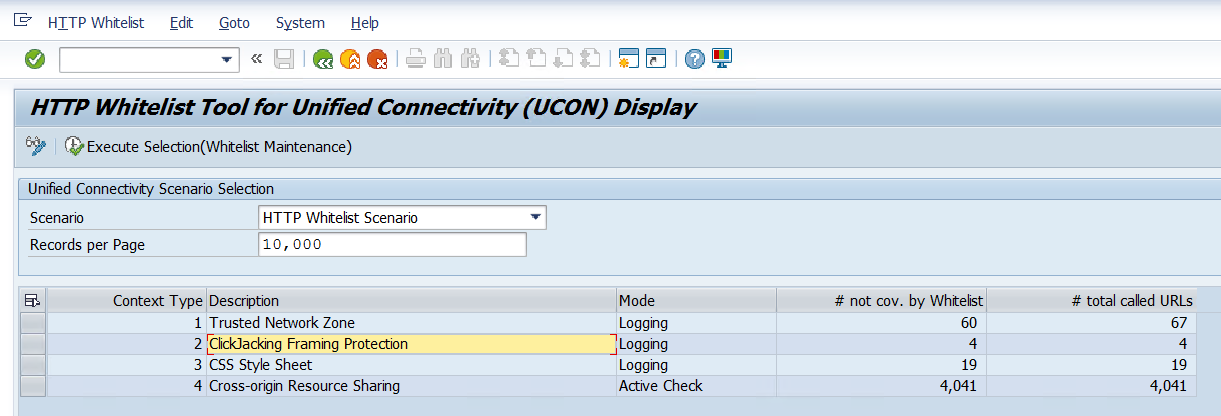
Task: Click the Customize Local Layout monitor icon
Action: (x=721, y=60)
